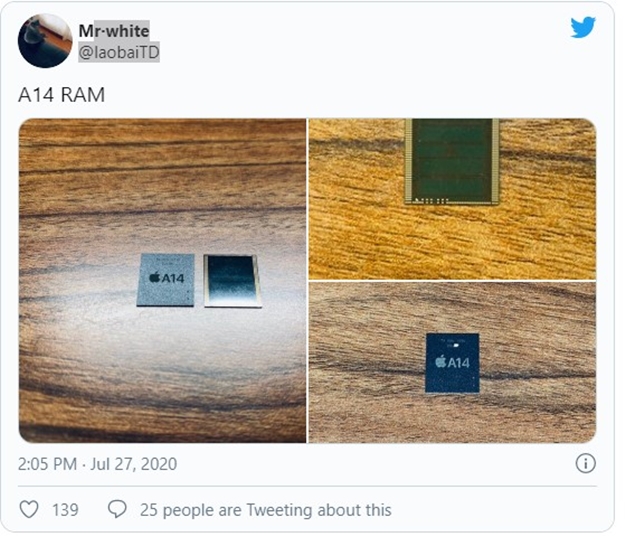Open the Mr-white display name
This screenshot has width=625, height=536.
click(114, 31)
